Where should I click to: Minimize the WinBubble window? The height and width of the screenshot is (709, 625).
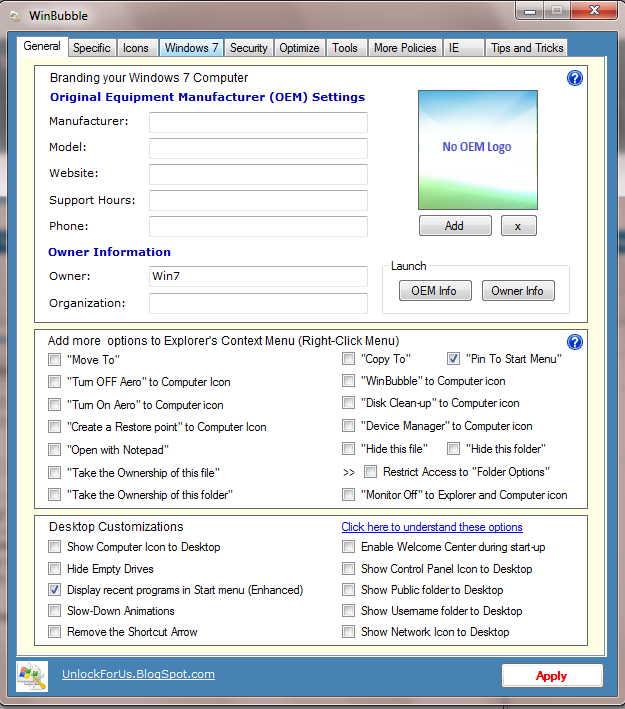[530, 11]
